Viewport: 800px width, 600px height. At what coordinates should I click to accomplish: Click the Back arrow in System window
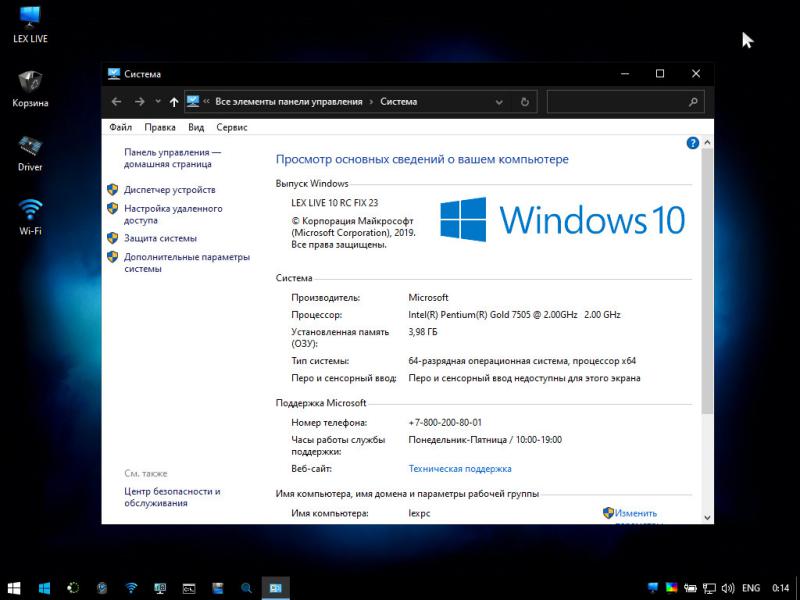click(116, 102)
